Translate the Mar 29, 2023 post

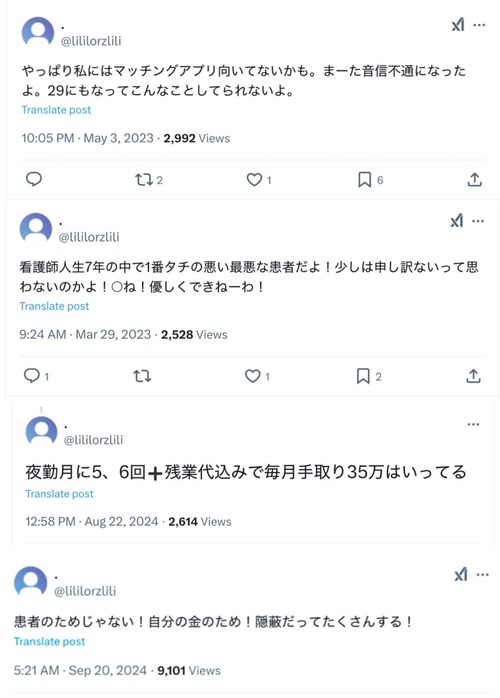[54, 306]
